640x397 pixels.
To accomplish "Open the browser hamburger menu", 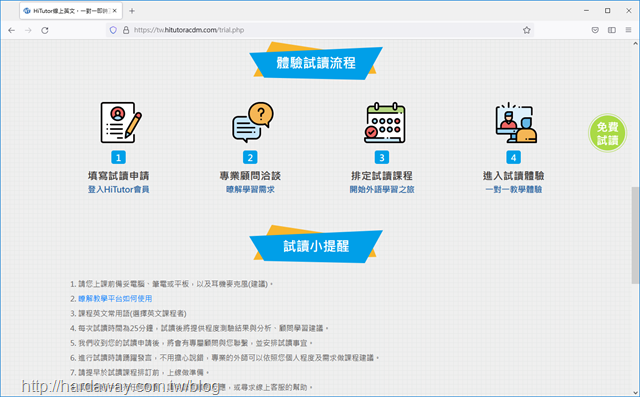I will (x=628, y=30).
